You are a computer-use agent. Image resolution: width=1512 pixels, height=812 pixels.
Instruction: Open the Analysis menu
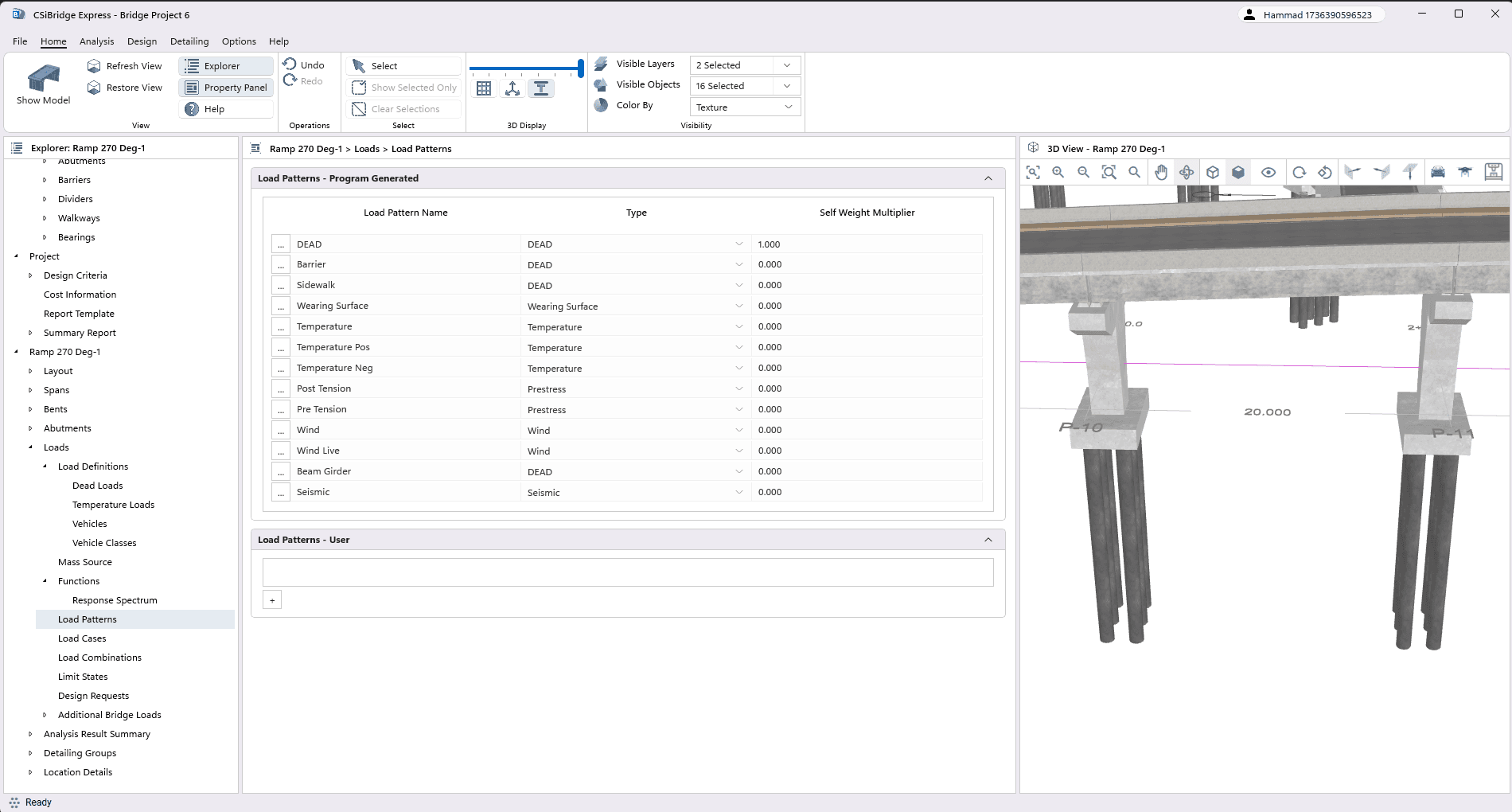pos(96,41)
